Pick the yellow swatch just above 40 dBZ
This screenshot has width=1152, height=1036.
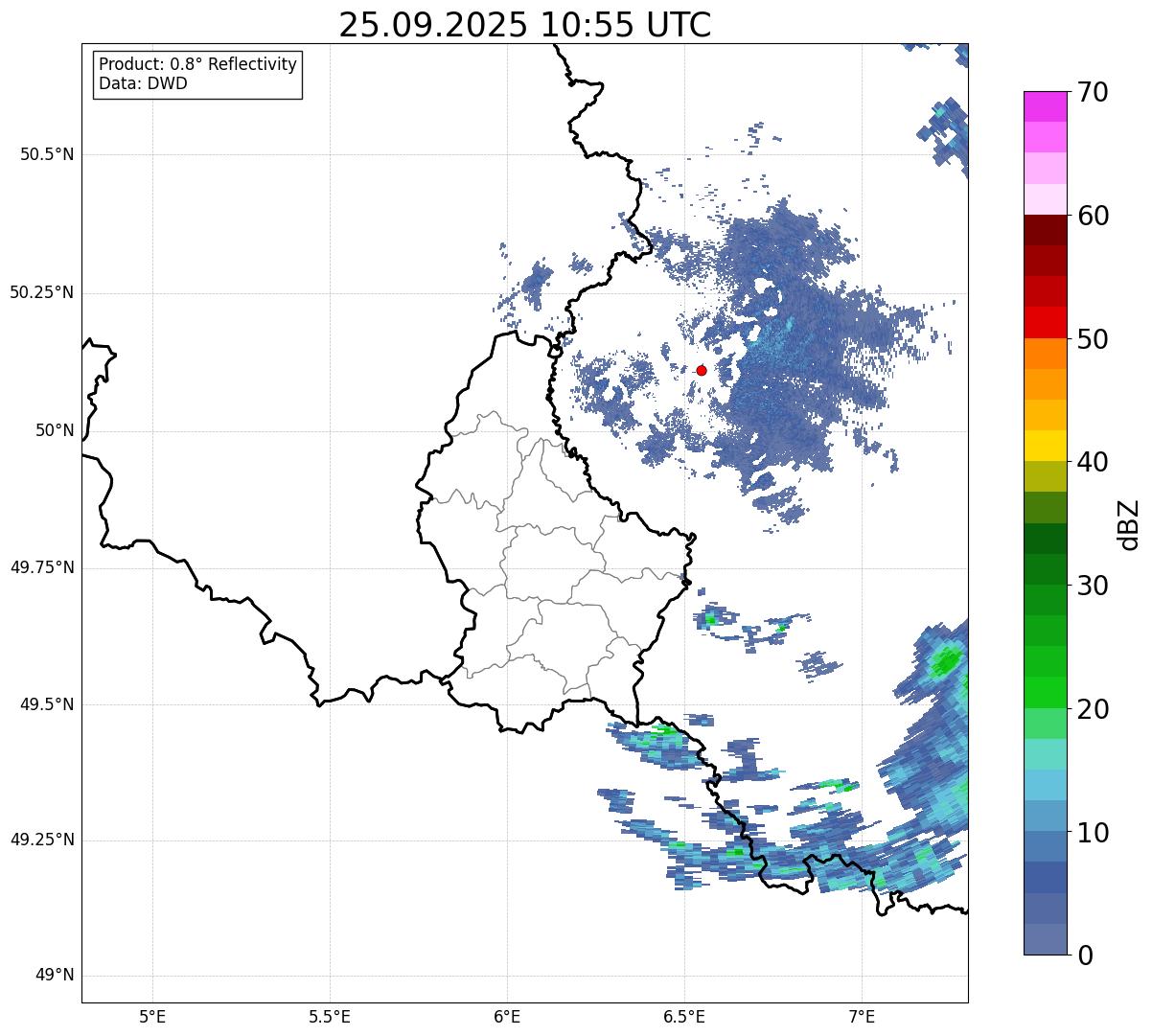point(1045,447)
